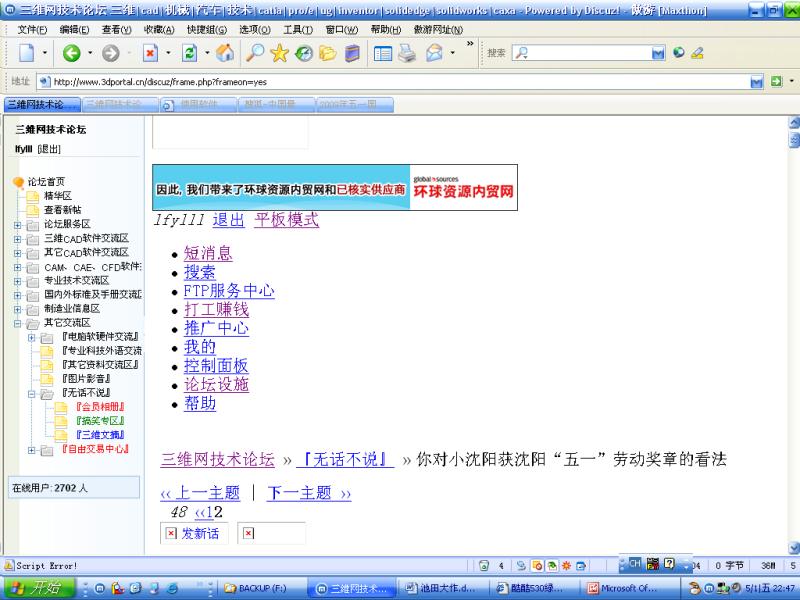800x600 pixels.
Task: Click the 发新话 button
Action: (x=194, y=533)
